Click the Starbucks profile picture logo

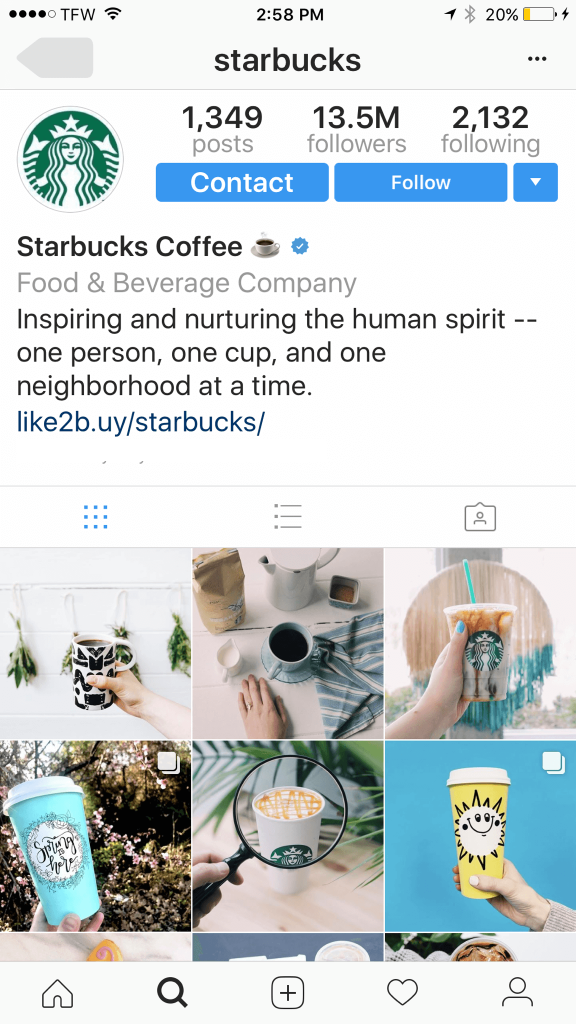70,159
